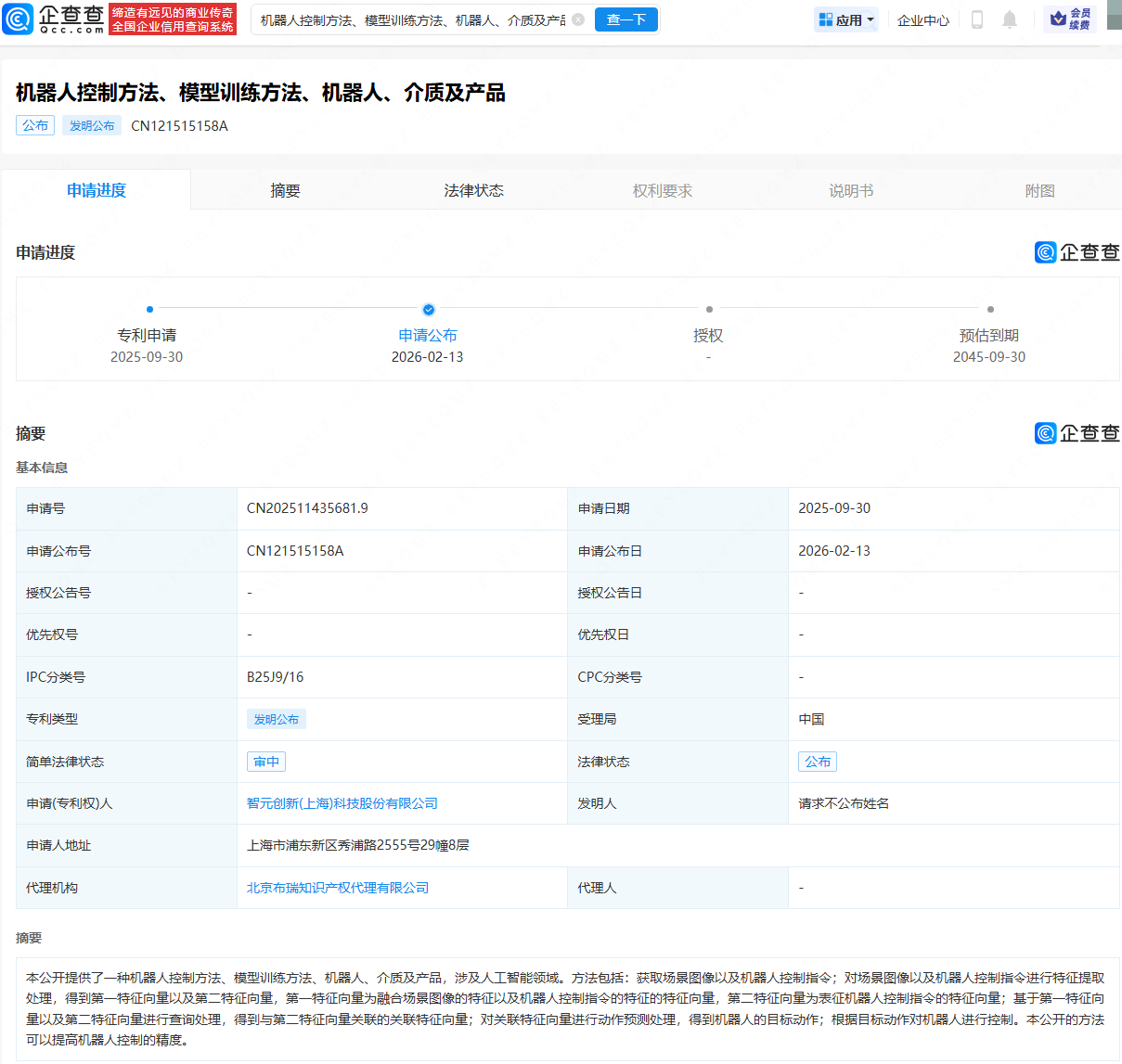Click the 查一下 search button
The height and width of the screenshot is (1064, 1122).
tap(625, 19)
